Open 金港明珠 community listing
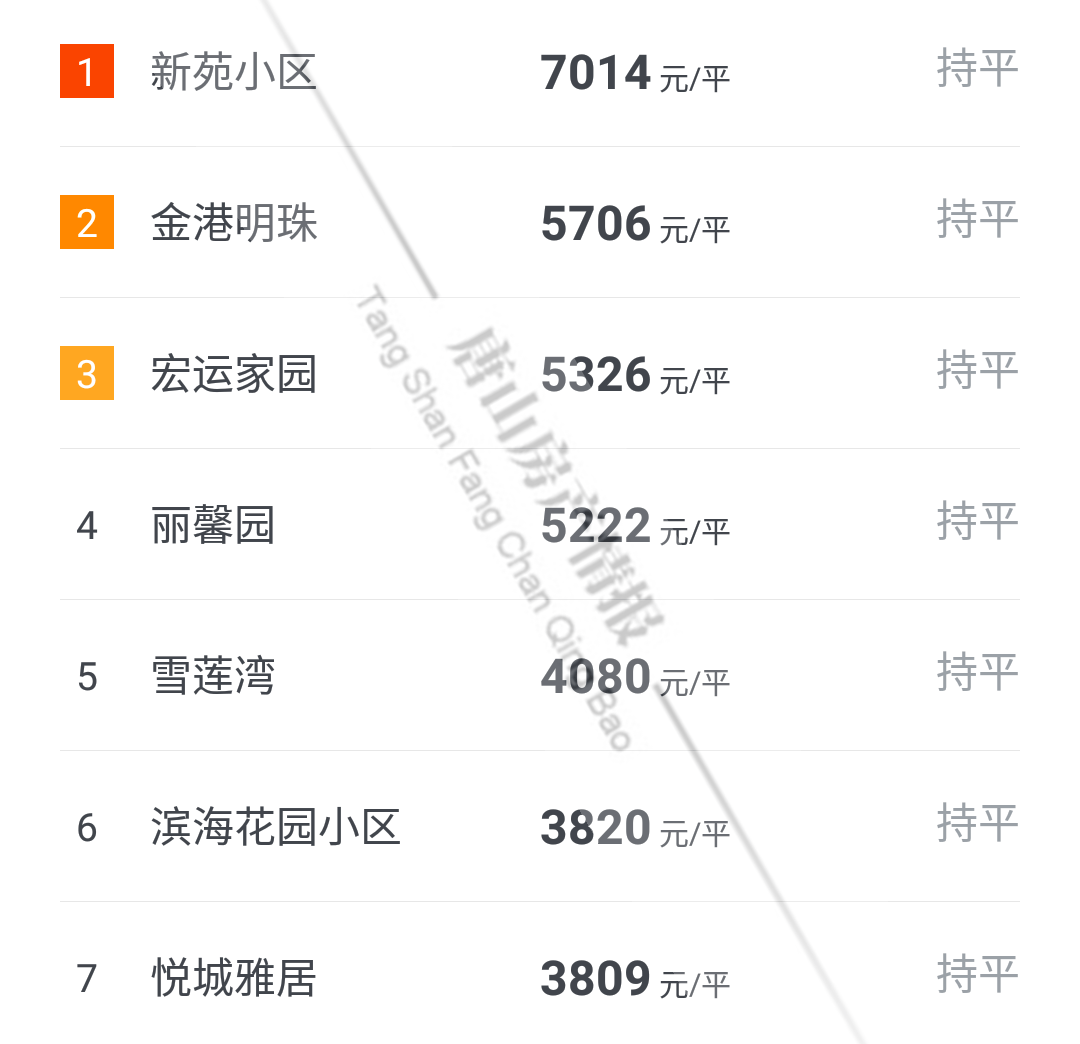The width and height of the screenshot is (1080, 1044). pyautogui.click(x=233, y=222)
